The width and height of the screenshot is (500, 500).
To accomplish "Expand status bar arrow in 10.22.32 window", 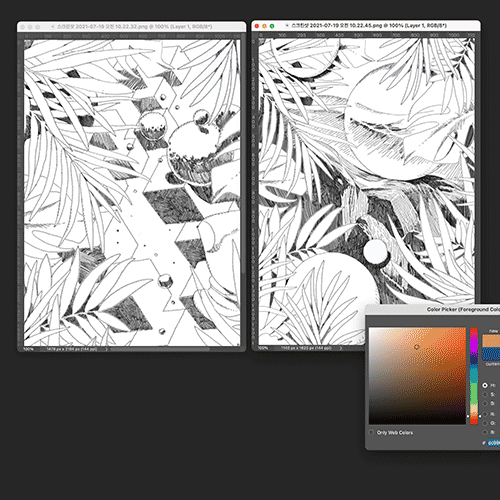I will click(106, 349).
